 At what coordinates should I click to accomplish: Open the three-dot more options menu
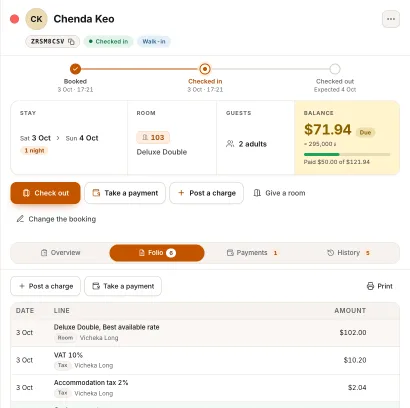(x=391, y=19)
